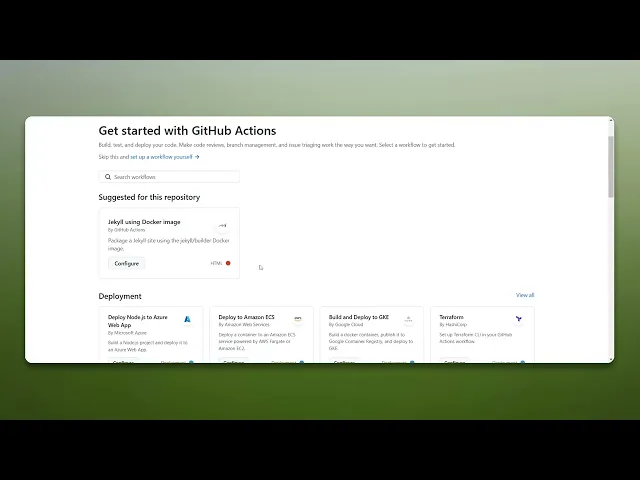640x480 pixels.
Task: Click the Amazon Web Services logo icon
Action: [298, 319]
